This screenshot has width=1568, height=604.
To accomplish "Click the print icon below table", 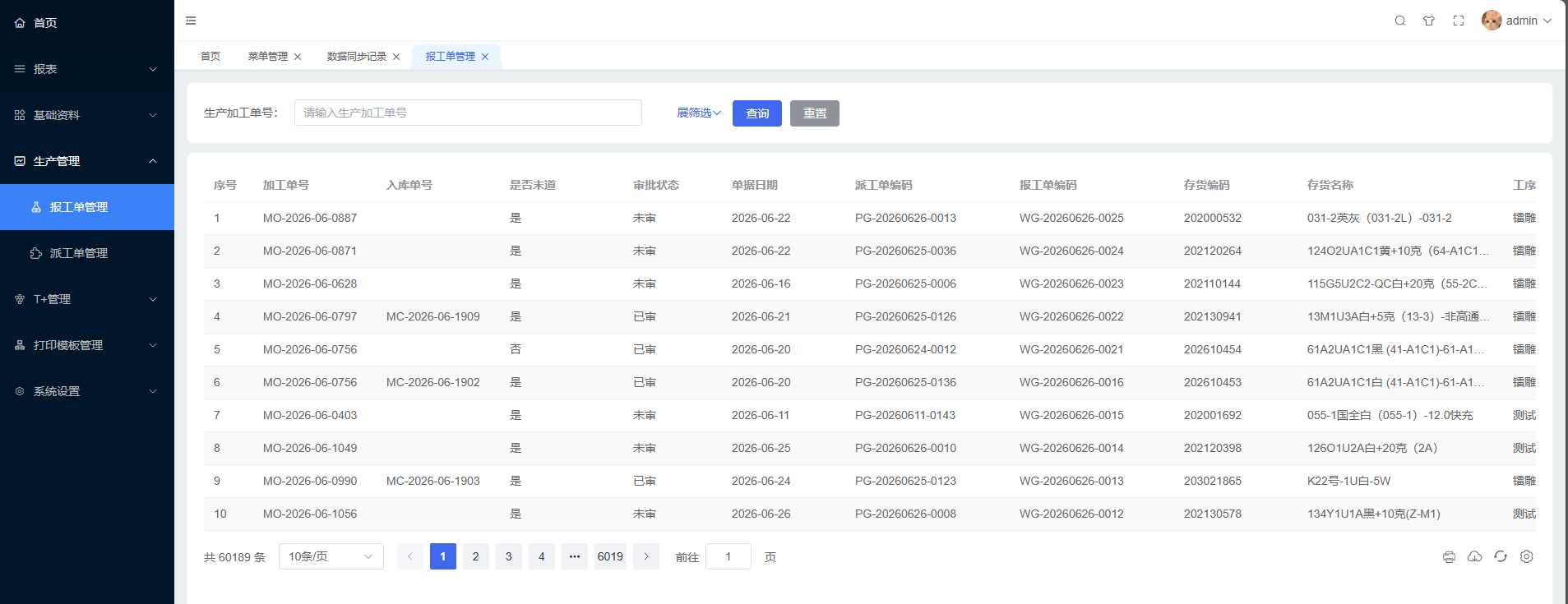I will tap(1449, 556).
